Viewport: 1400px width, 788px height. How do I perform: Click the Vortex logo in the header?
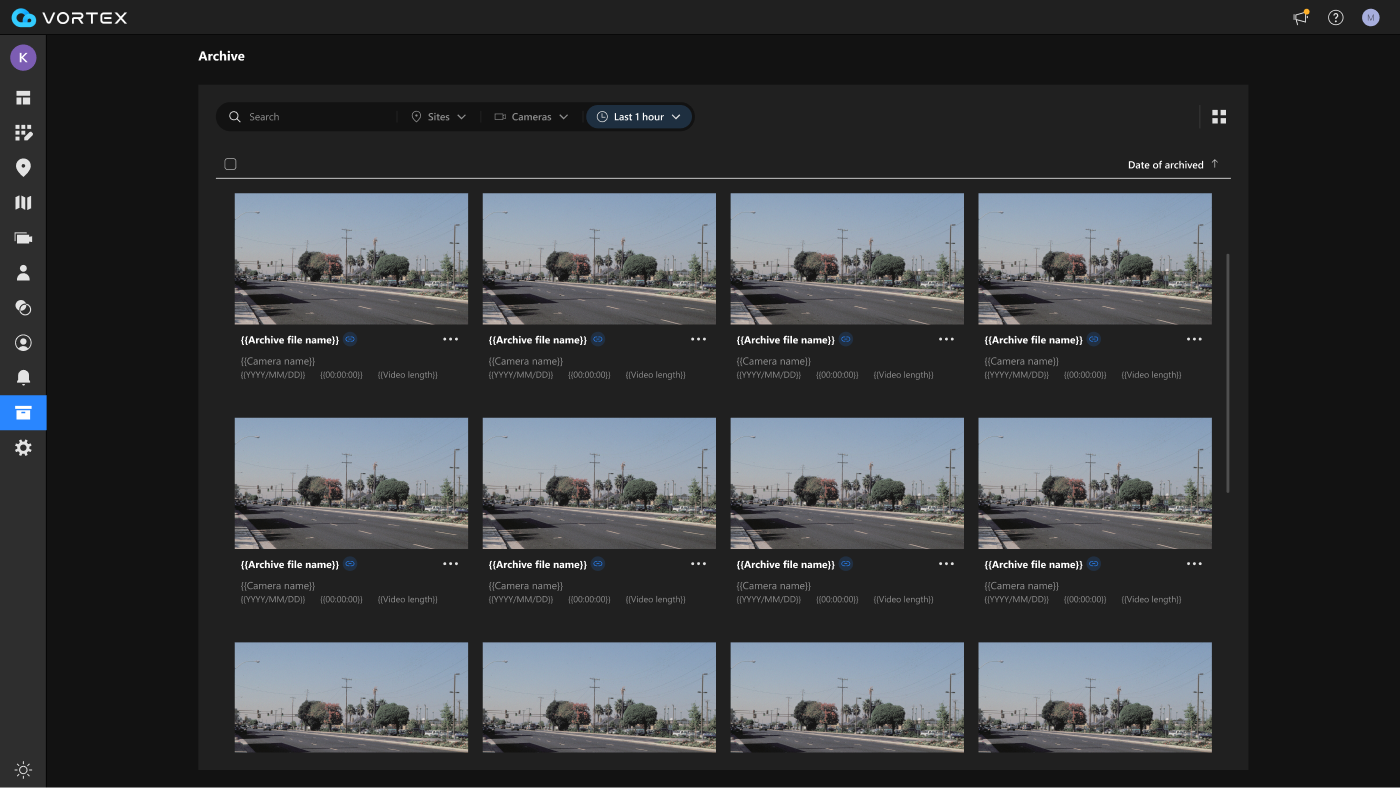pos(69,17)
